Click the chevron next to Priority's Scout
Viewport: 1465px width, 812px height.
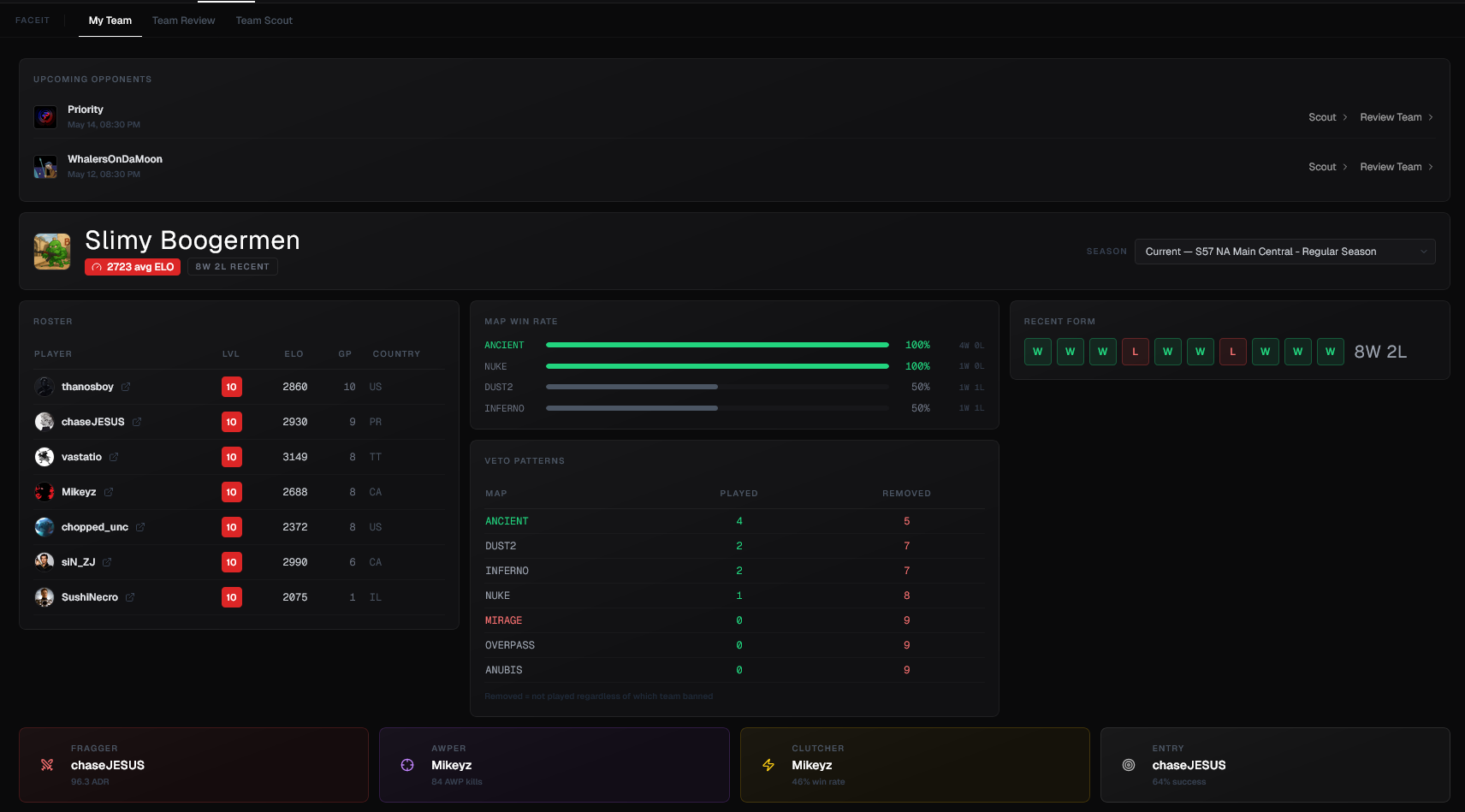(x=1345, y=117)
